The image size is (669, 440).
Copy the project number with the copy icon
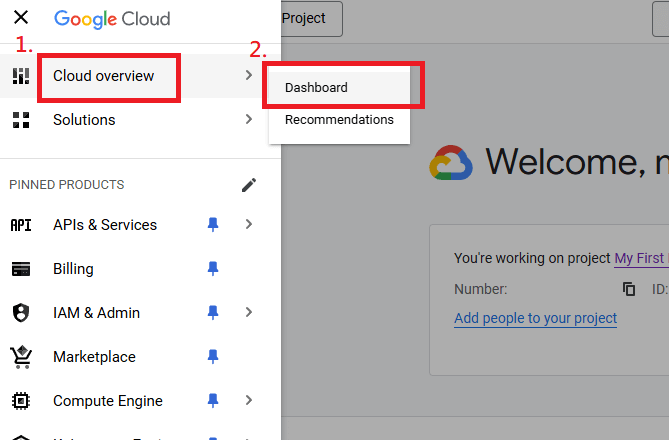click(x=629, y=289)
